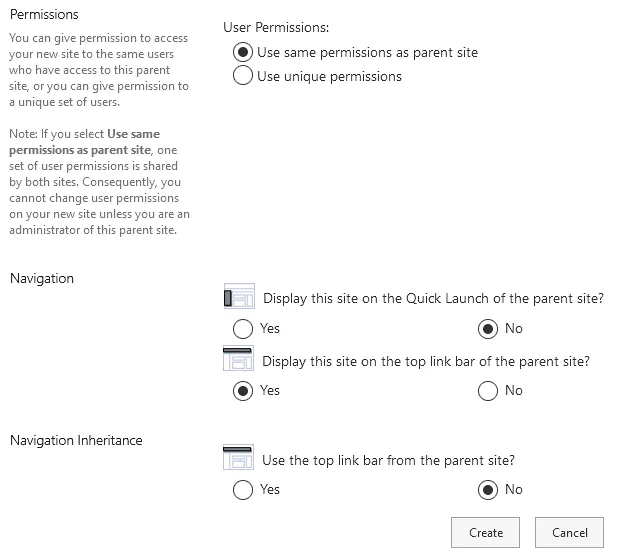Click the top link bar display icon

tap(239, 359)
